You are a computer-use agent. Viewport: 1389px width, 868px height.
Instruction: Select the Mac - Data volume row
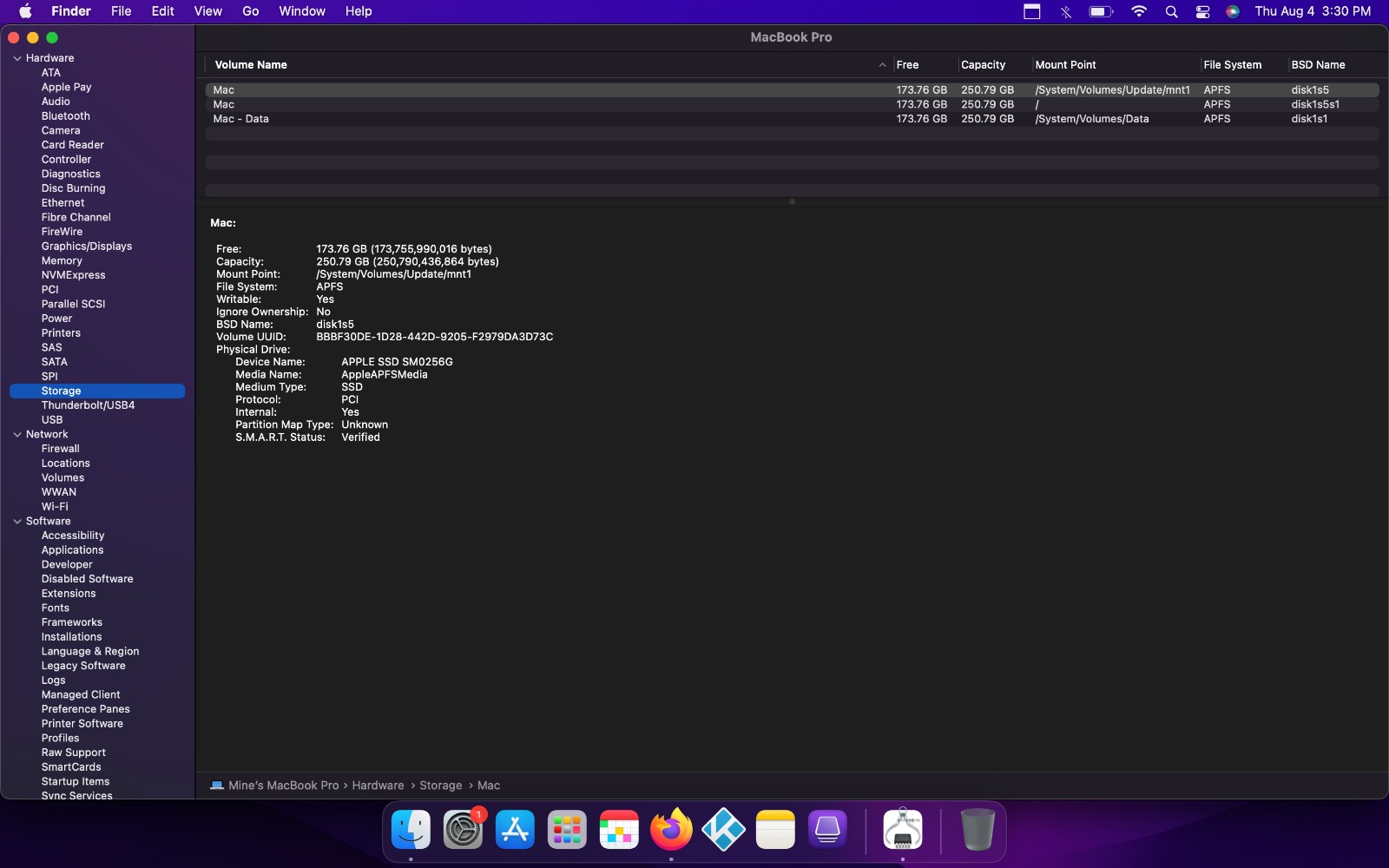792,119
